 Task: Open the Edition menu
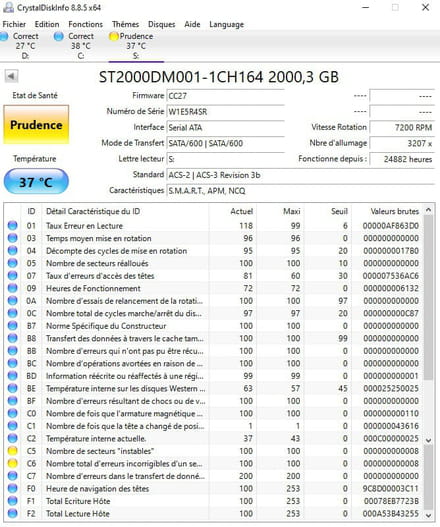pyautogui.click(x=47, y=24)
